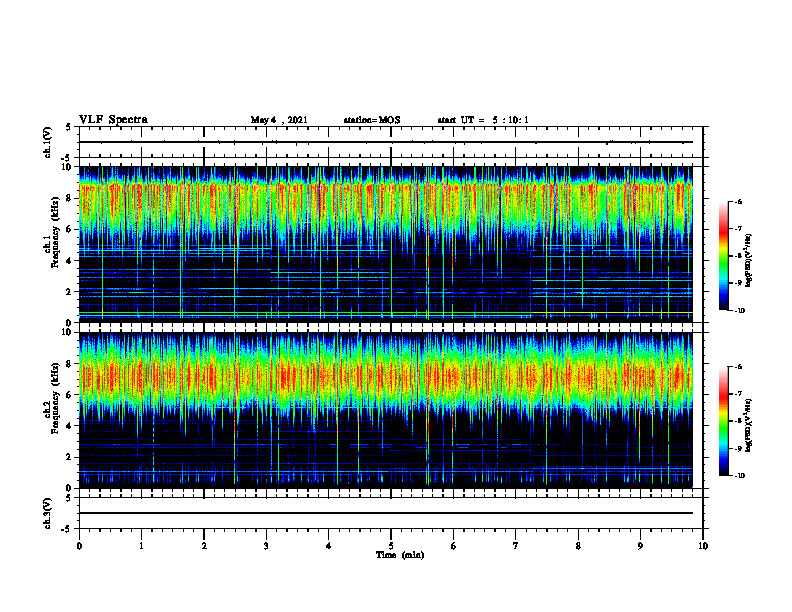Click the '6' tick on ch.1 frequency axis
792x612 pixels.
coord(69,230)
